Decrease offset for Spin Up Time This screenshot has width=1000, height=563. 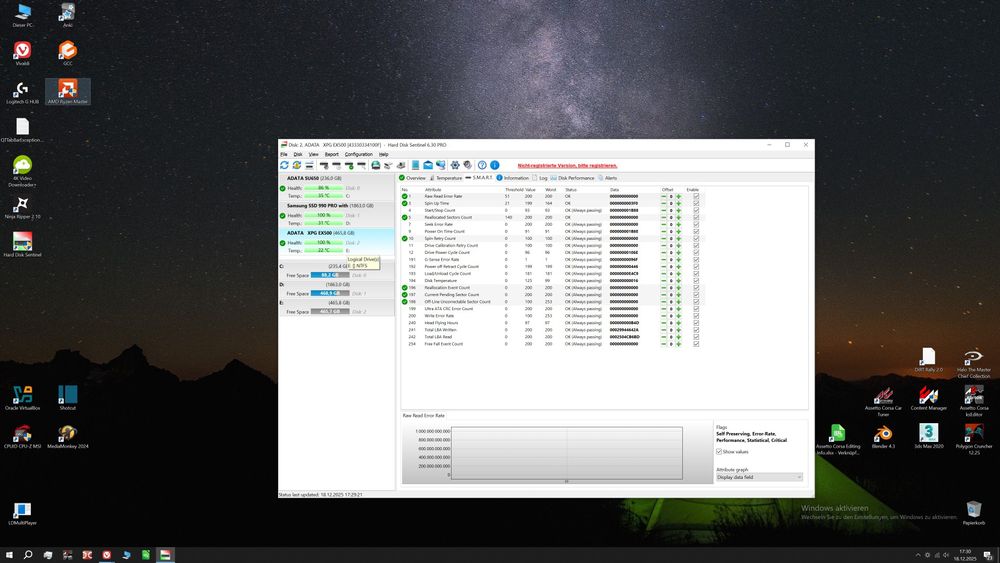point(663,203)
